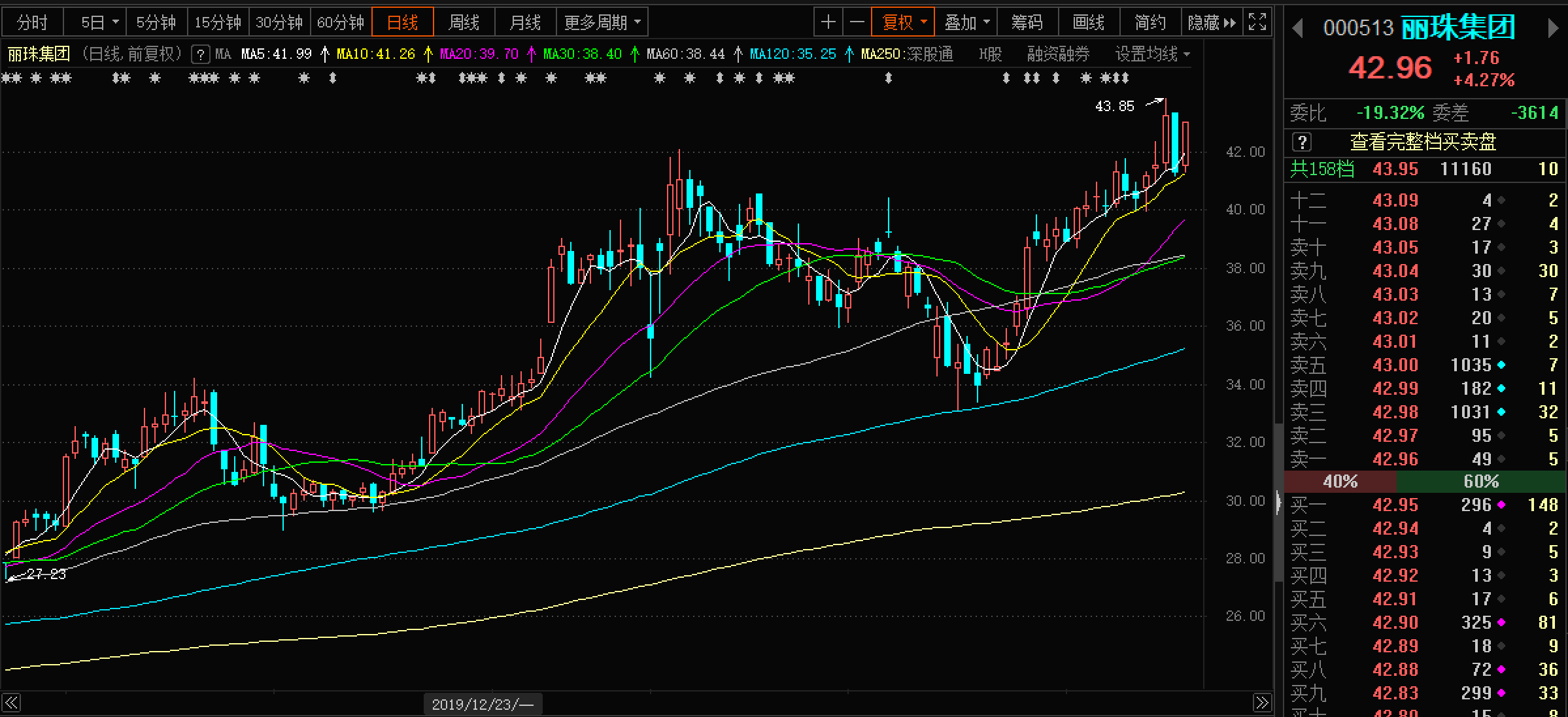Switch to 周线 weekly tab
Screen dimensions: 1568x717
[x=464, y=22]
